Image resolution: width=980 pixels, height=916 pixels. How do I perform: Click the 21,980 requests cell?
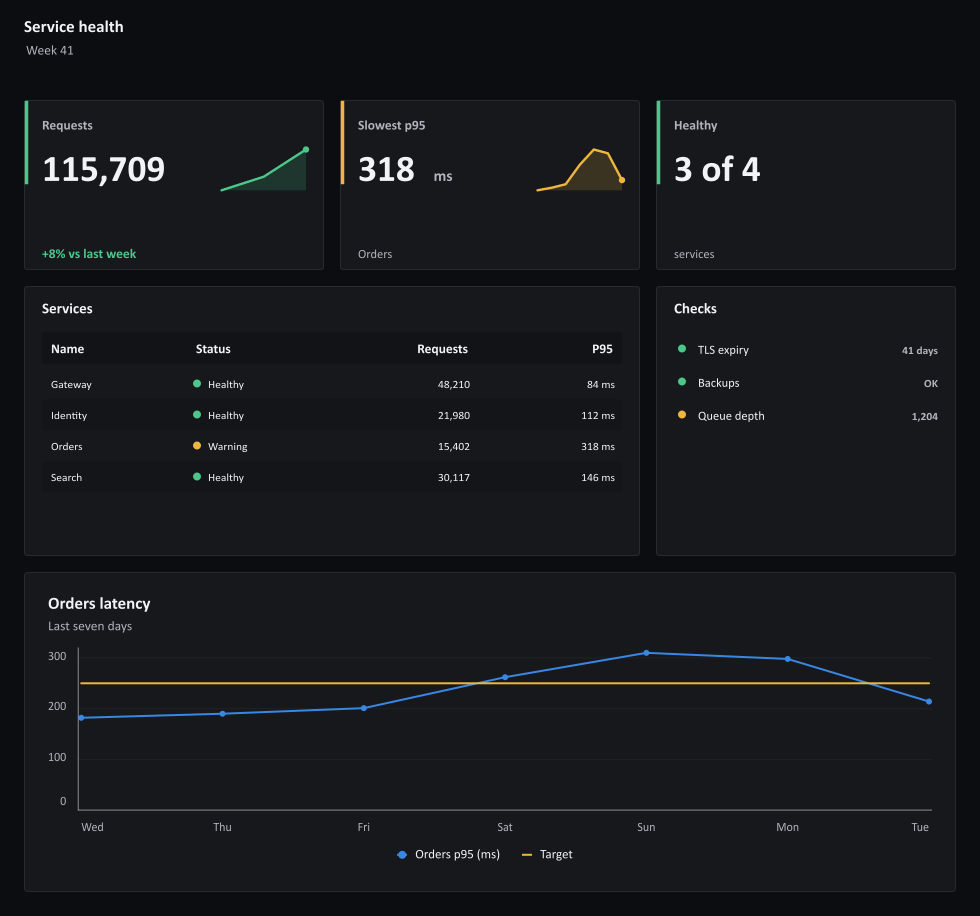(454, 416)
